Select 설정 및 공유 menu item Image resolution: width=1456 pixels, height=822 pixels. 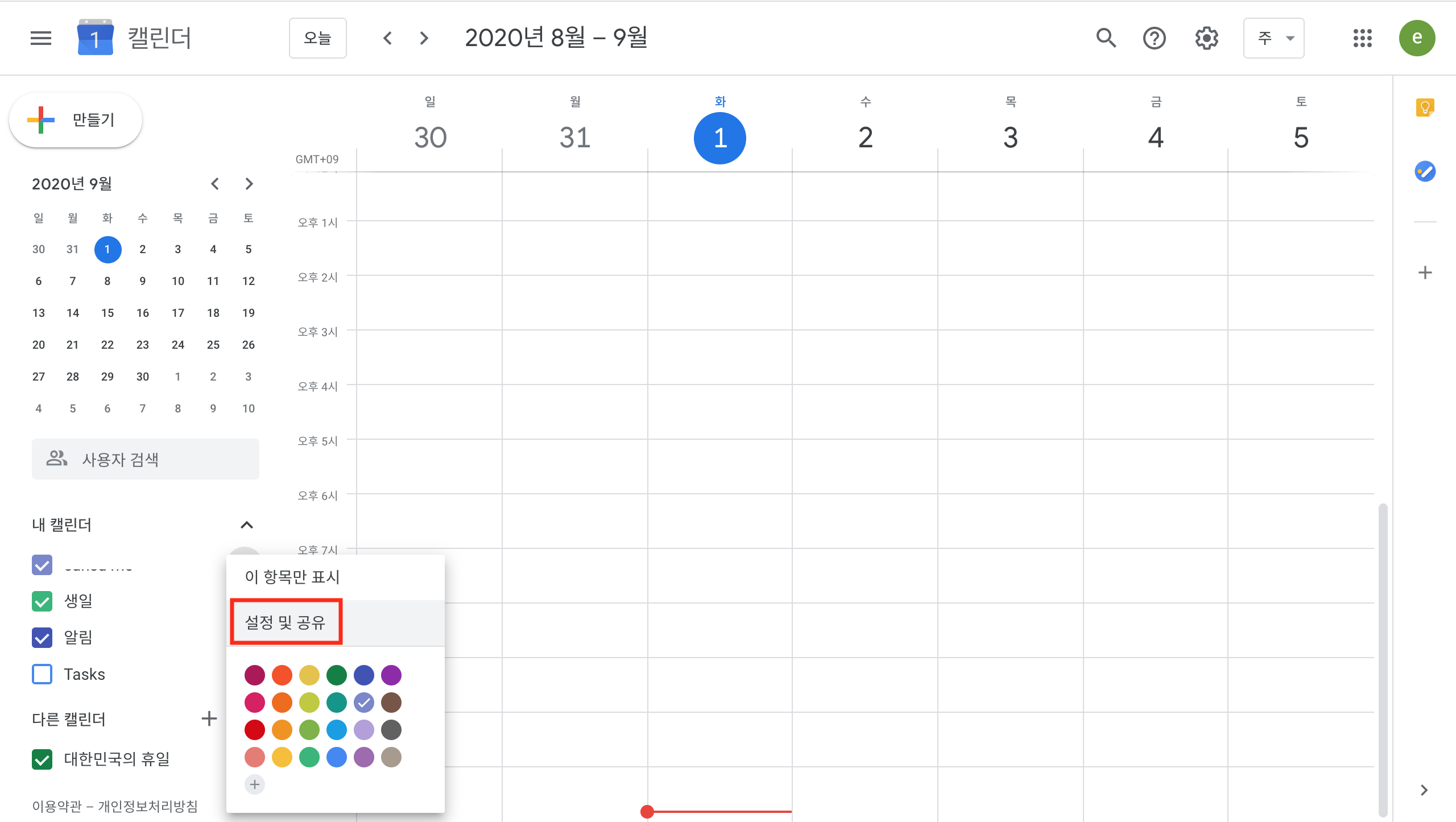[286, 622]
